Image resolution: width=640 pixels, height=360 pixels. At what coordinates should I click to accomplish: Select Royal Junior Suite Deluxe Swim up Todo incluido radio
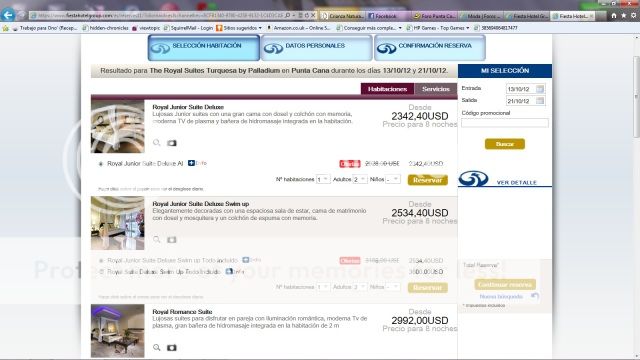click(101, 260)
